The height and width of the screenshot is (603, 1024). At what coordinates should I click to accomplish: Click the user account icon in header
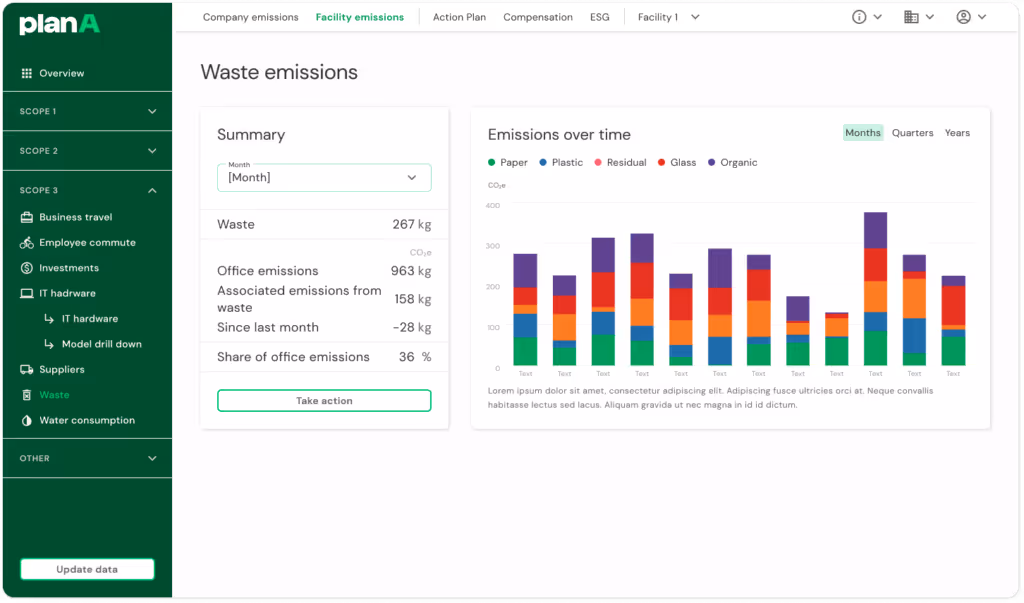coord(963,17)
